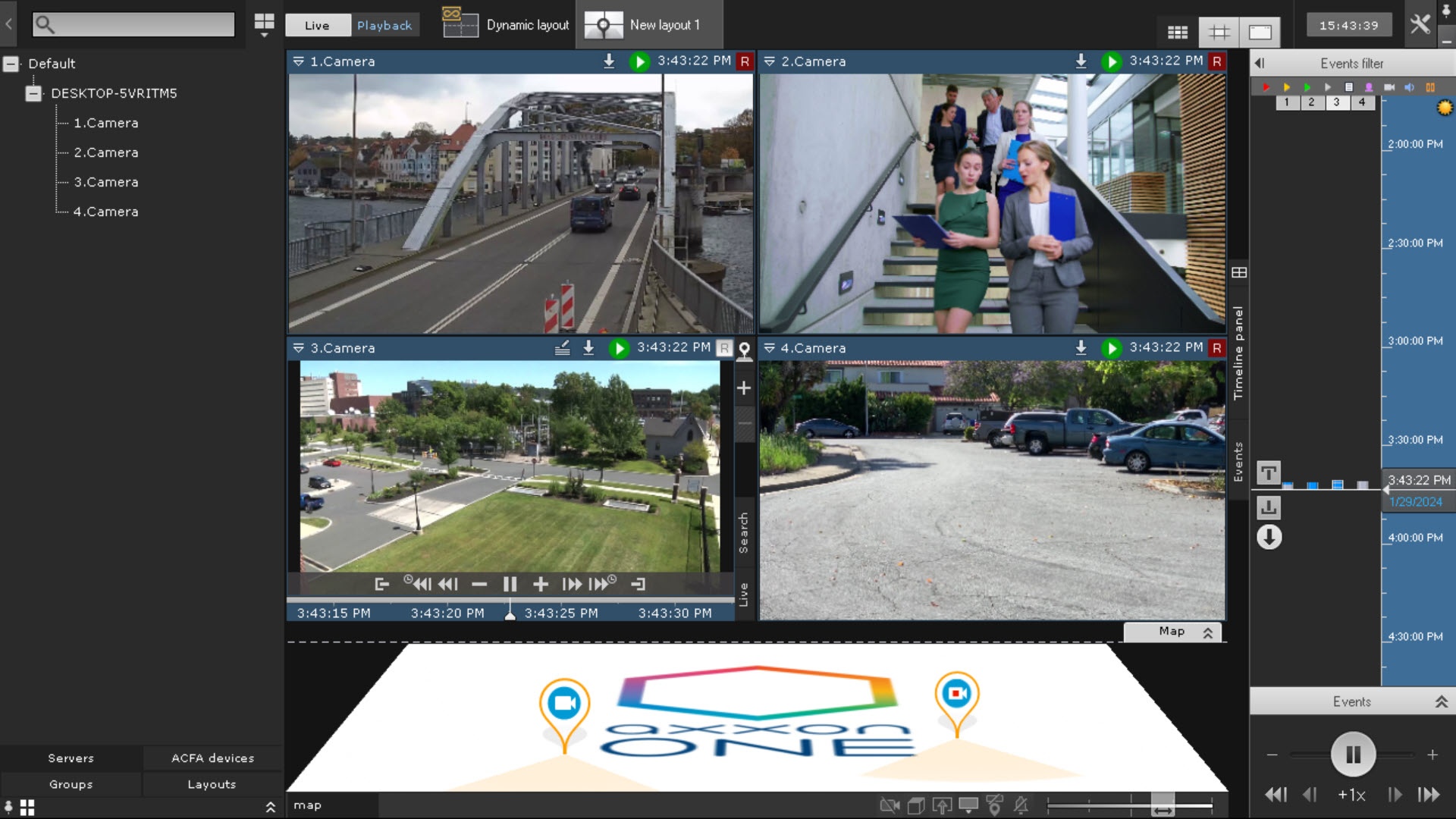Click the map marker icon on 3.Camera

[744, 350]
